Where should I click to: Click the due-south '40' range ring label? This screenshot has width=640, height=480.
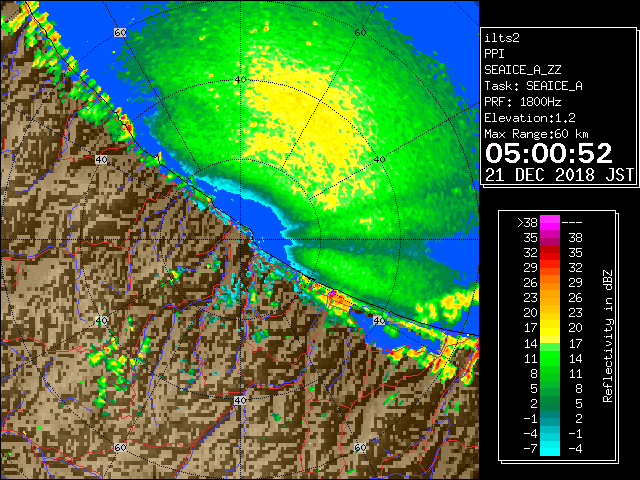[x=240, y=400]
